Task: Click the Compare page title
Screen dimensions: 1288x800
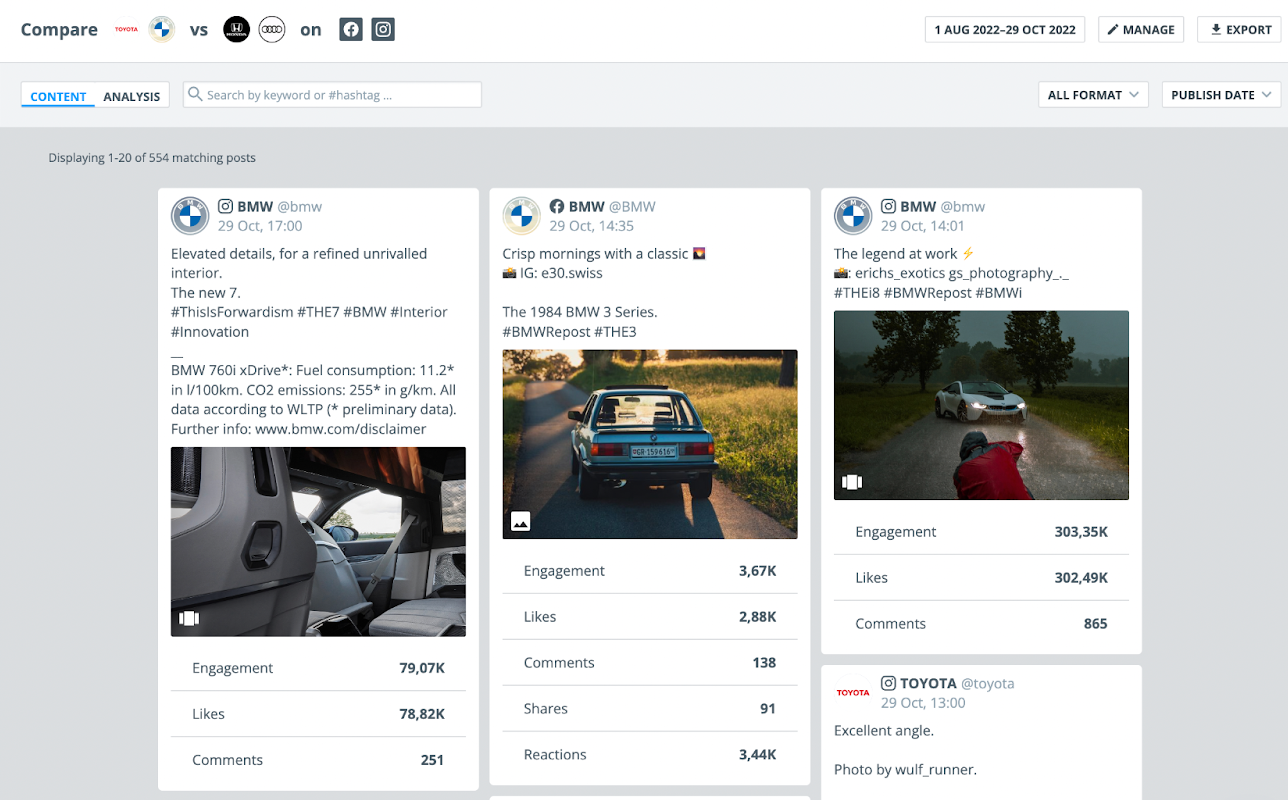Action: point(59,29)
